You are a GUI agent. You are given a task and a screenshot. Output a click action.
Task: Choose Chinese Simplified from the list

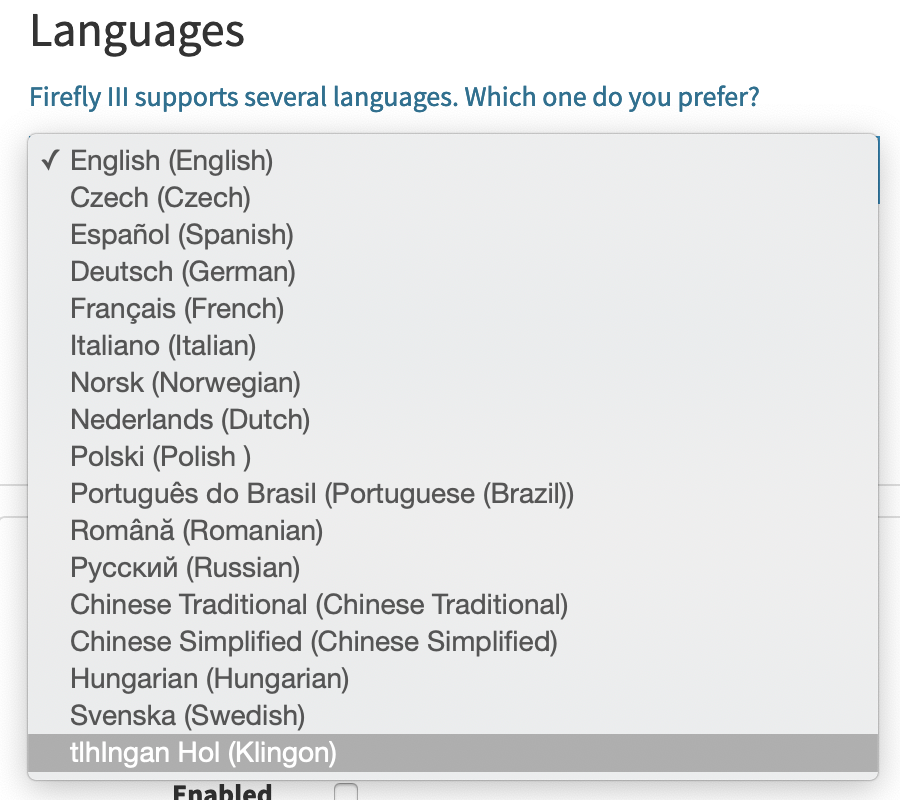pos(312,641)
